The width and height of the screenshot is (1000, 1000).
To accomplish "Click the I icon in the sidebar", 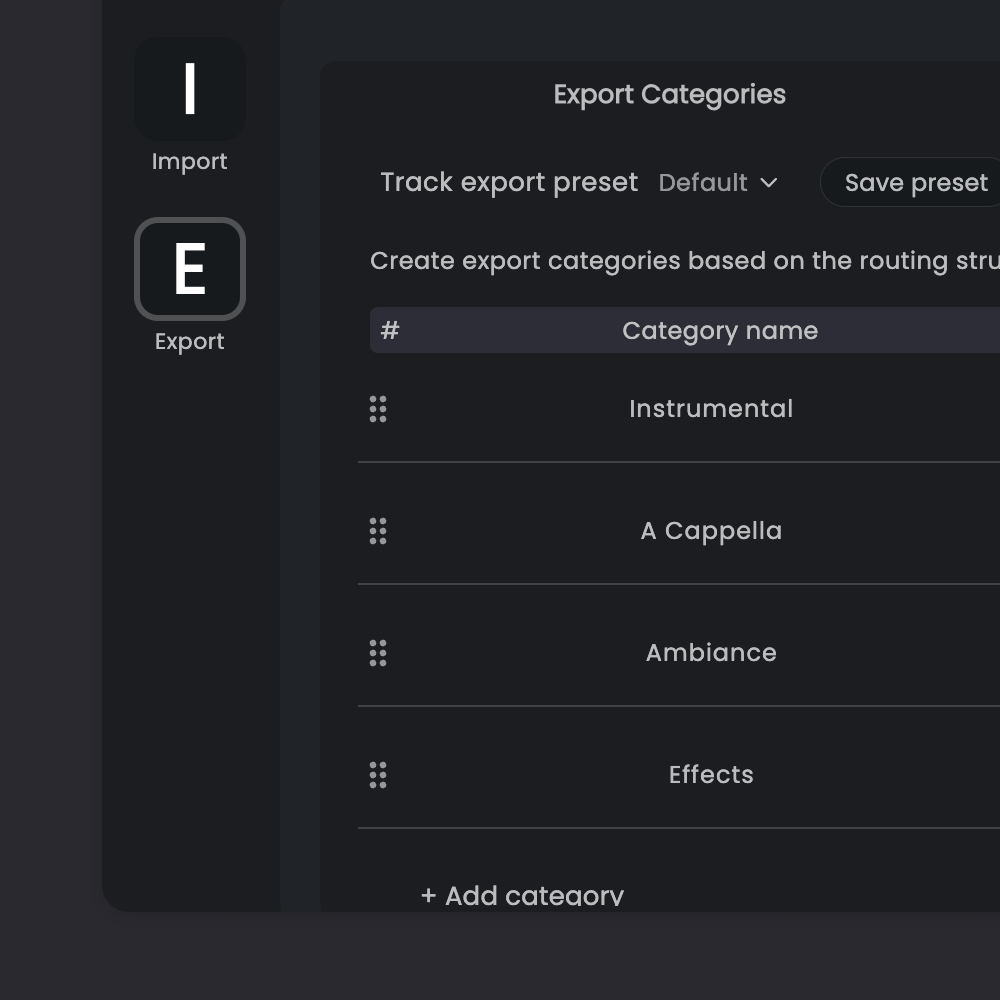I will pyautogui.click(x=189, y=89).
